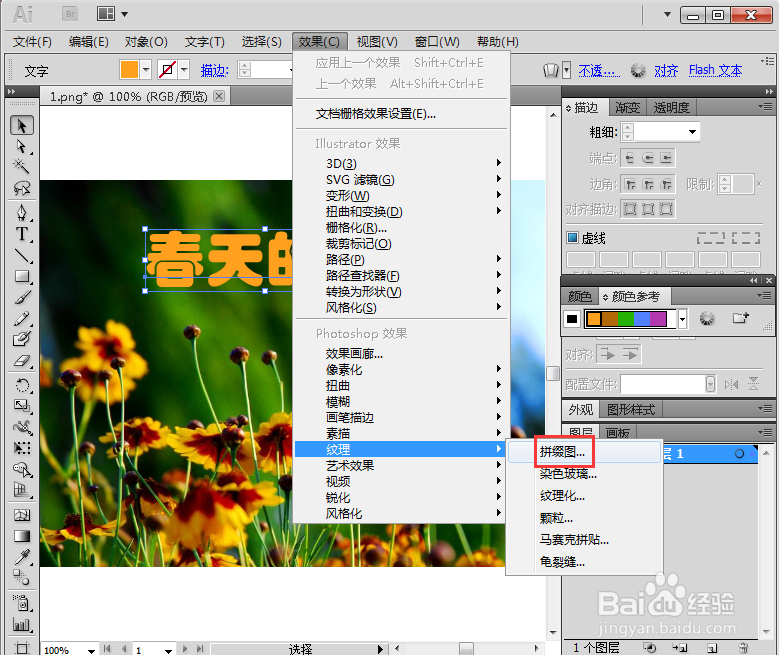This screenshot has height=655, width=779.
Task: Click the orange fill color swatch
Action: tap(129, 70)
